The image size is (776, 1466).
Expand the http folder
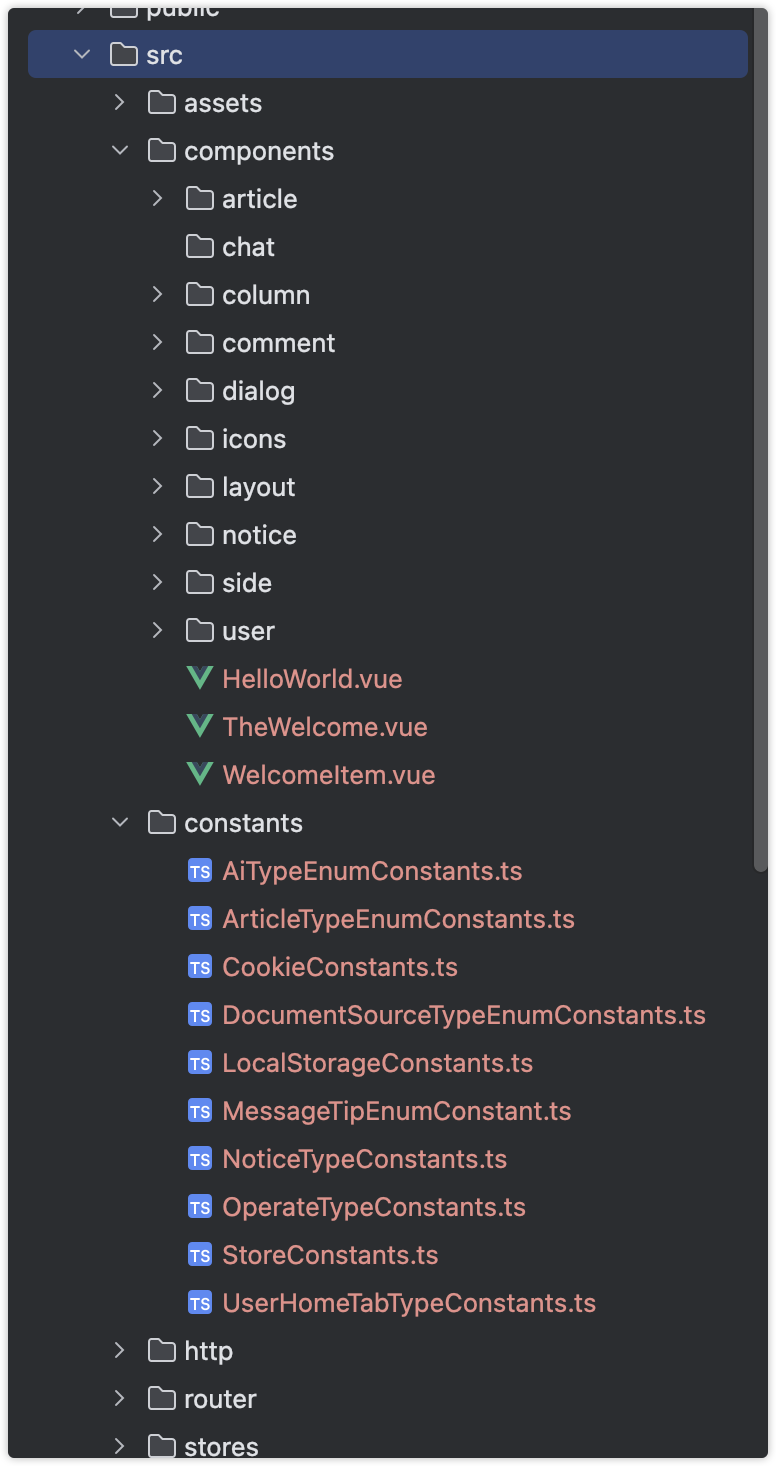click(120, 1351)
